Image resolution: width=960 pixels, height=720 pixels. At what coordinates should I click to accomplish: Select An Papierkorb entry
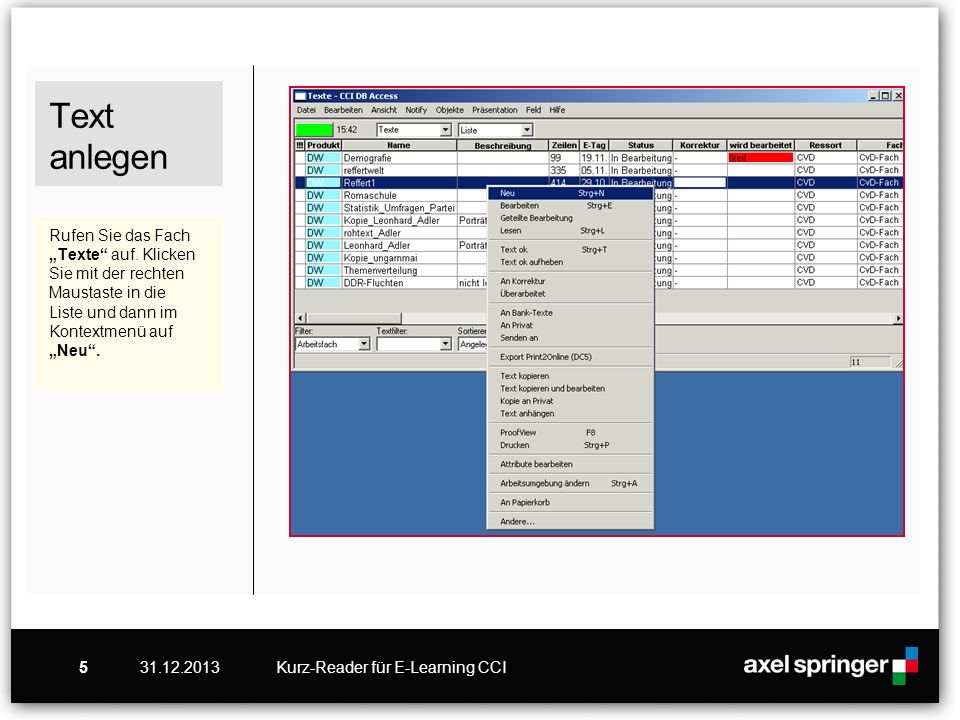point(570,502)
